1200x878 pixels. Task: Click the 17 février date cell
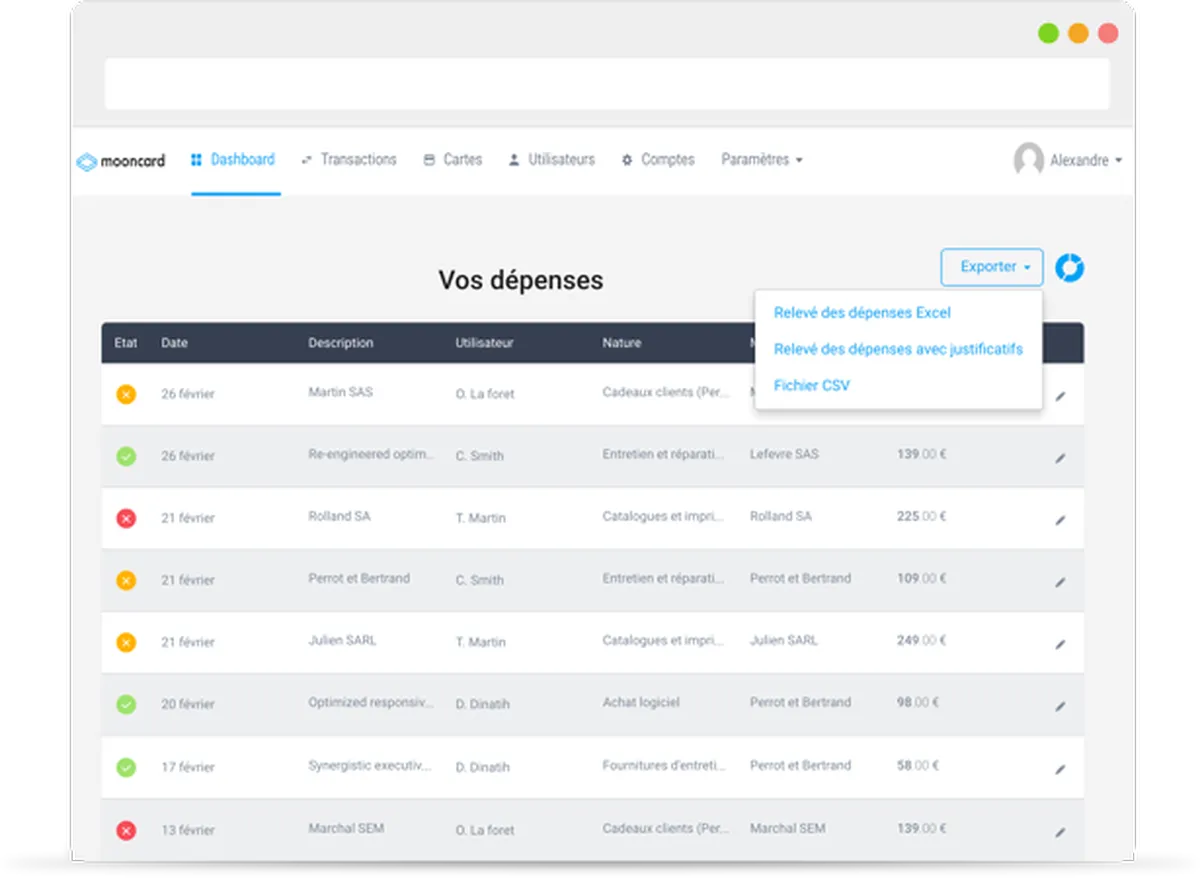(188, 767)
